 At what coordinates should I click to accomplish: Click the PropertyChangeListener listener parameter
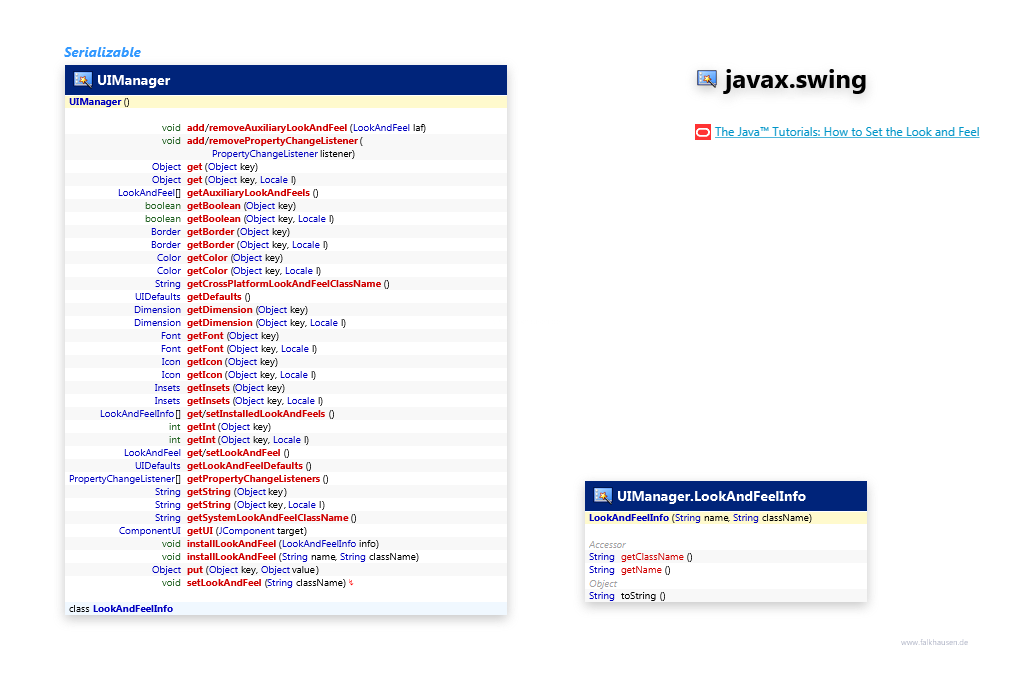point(283,154)
